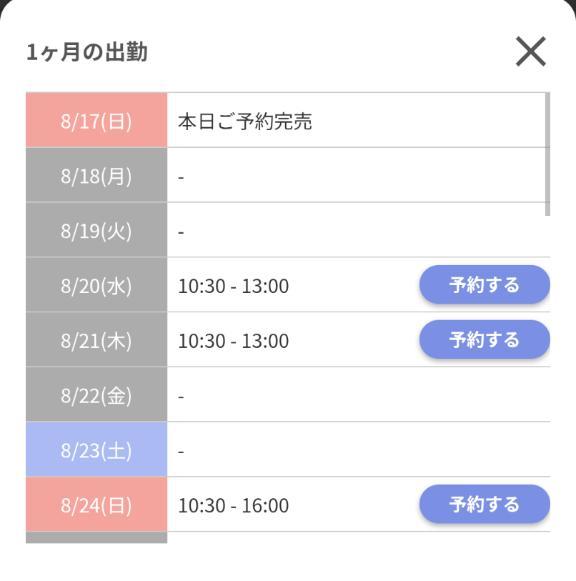The width and height of the screenshot is (576, 581).
Task: Select the 8/24(日) date cell
Action: pos(96,504)
